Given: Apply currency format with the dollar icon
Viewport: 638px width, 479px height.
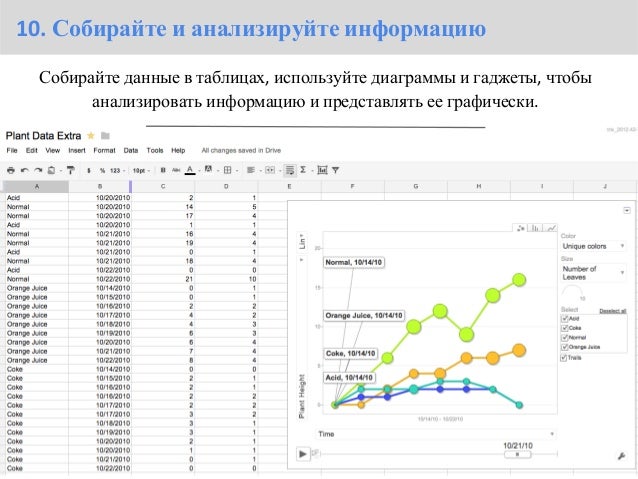Looking at the screenshot, I should 89,171.
